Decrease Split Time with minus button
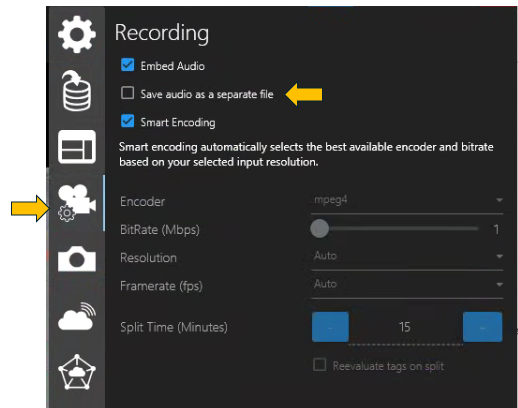 click(330, 327)
